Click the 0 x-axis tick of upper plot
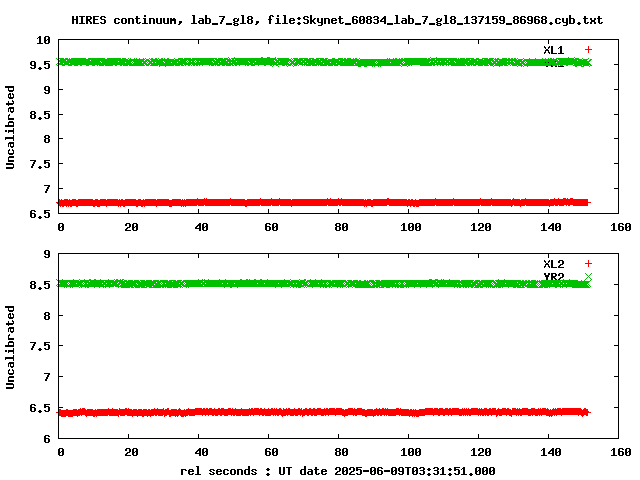Screen dimensions: 640x480 click(61, 227)
